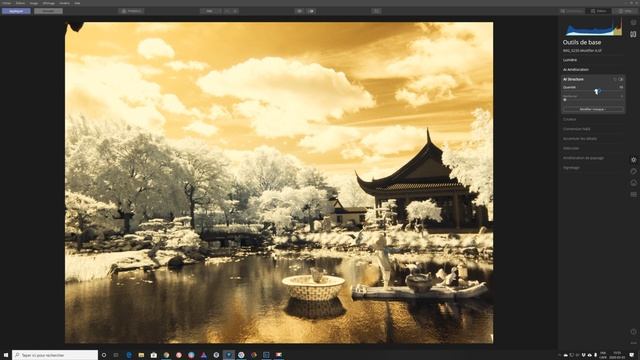Click the Modifier masque button
The image size is (640, 360).
(593, 109)
